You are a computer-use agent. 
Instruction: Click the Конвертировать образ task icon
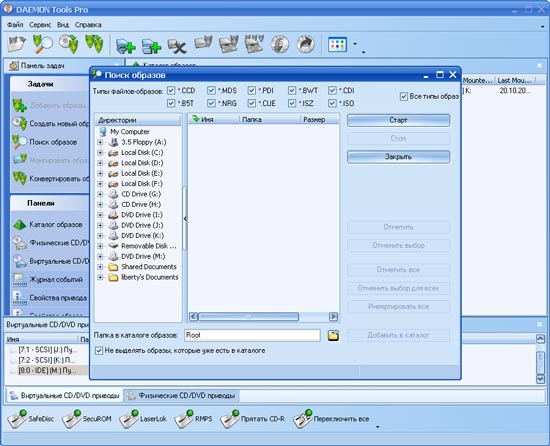click(20, 178)
